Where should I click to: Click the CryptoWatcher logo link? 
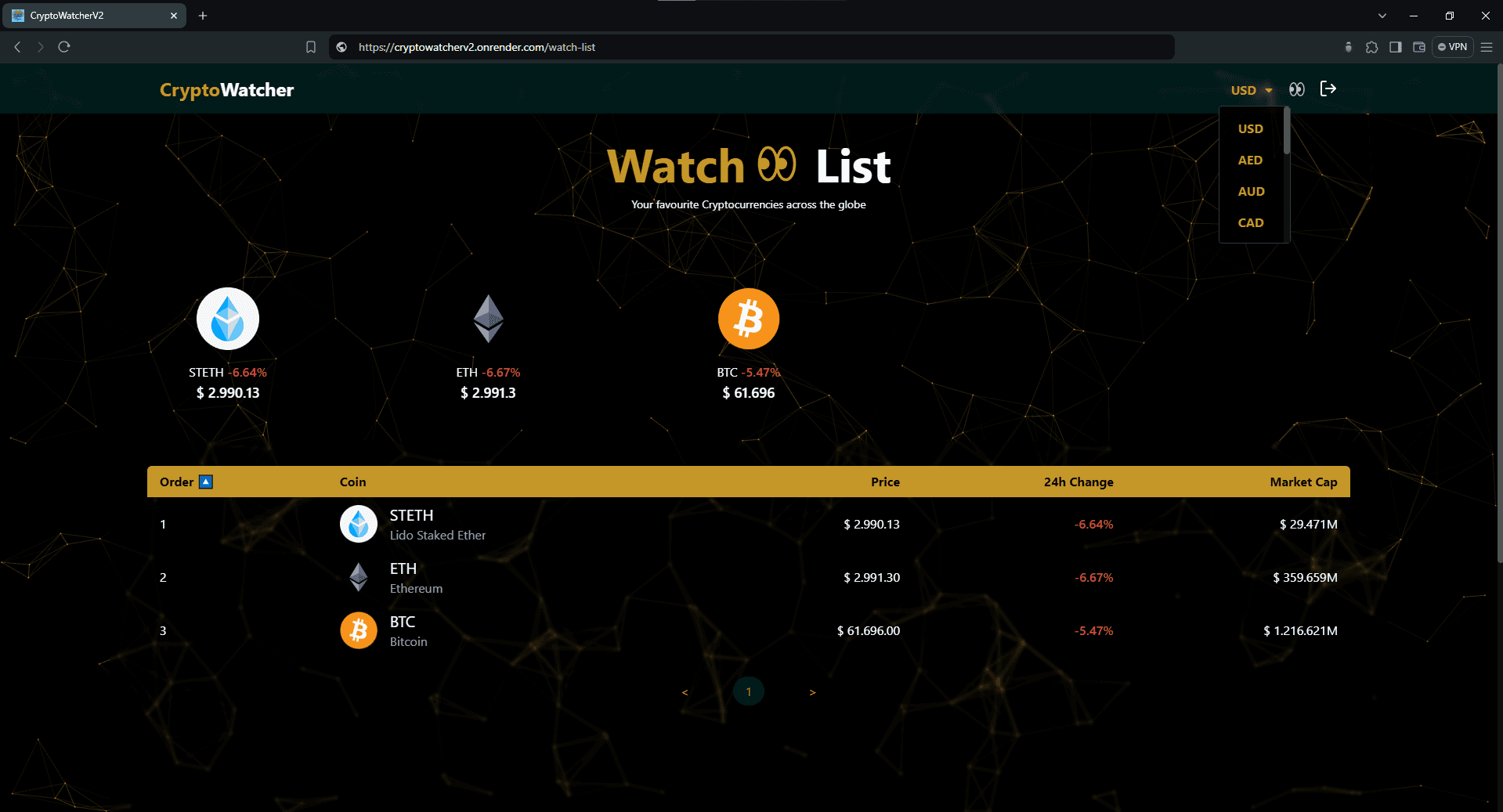226,90
